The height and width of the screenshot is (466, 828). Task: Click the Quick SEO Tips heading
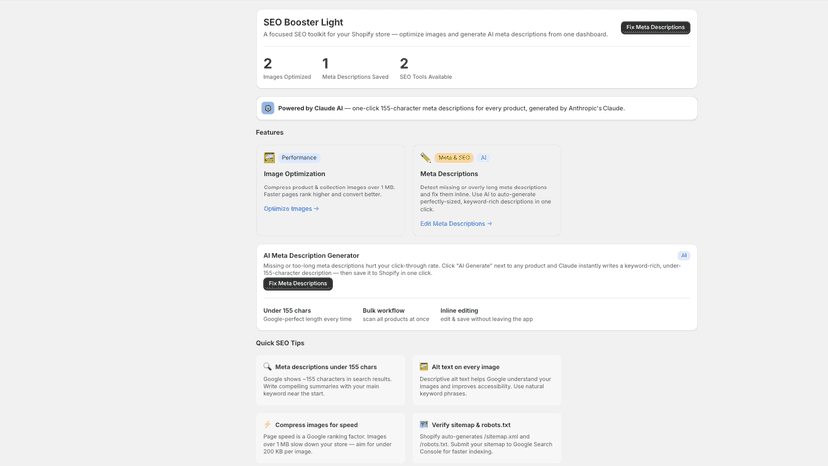(x=280, y=343)
